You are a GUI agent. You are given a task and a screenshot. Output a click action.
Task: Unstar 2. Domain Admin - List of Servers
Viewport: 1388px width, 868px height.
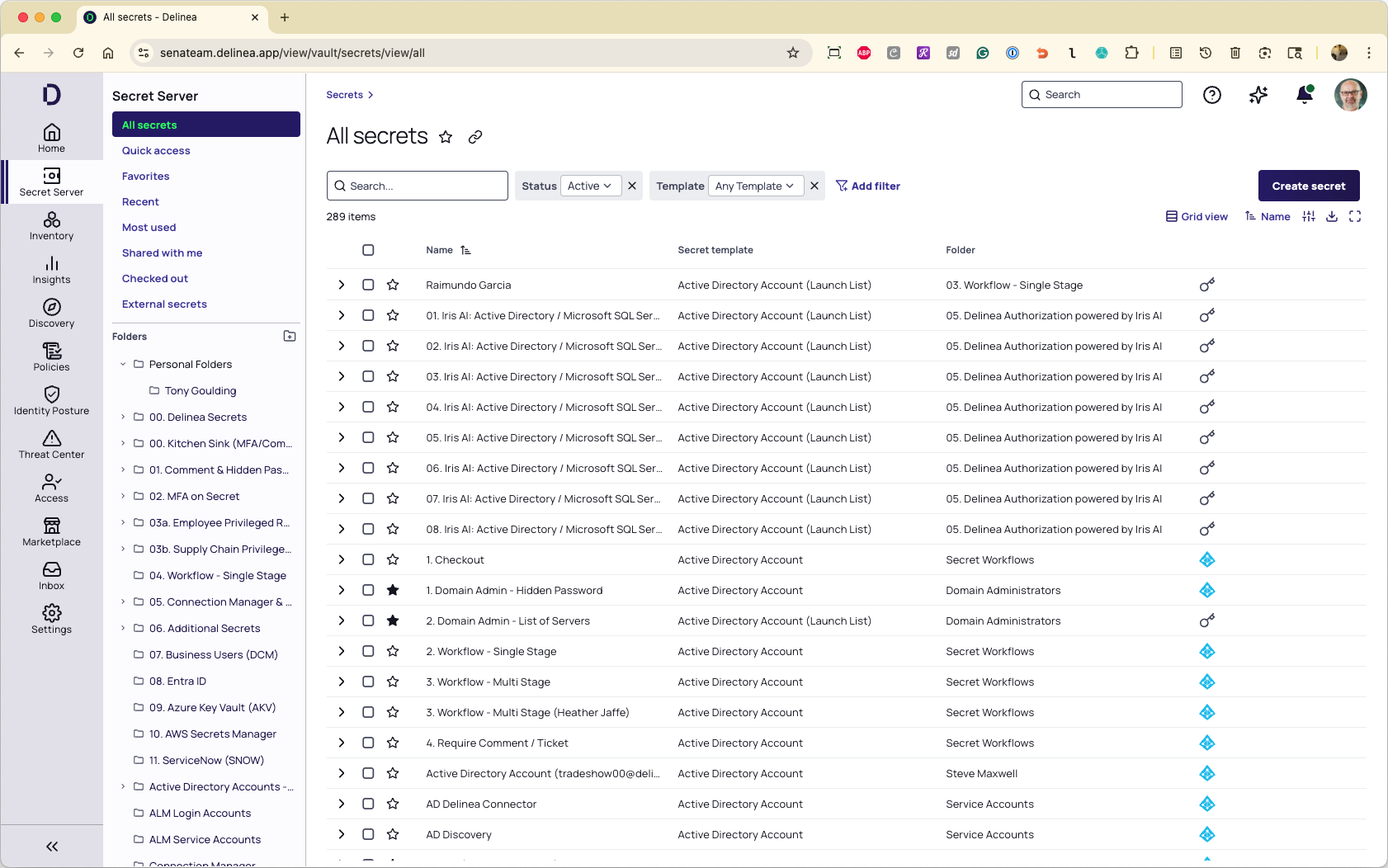[393, 620]
